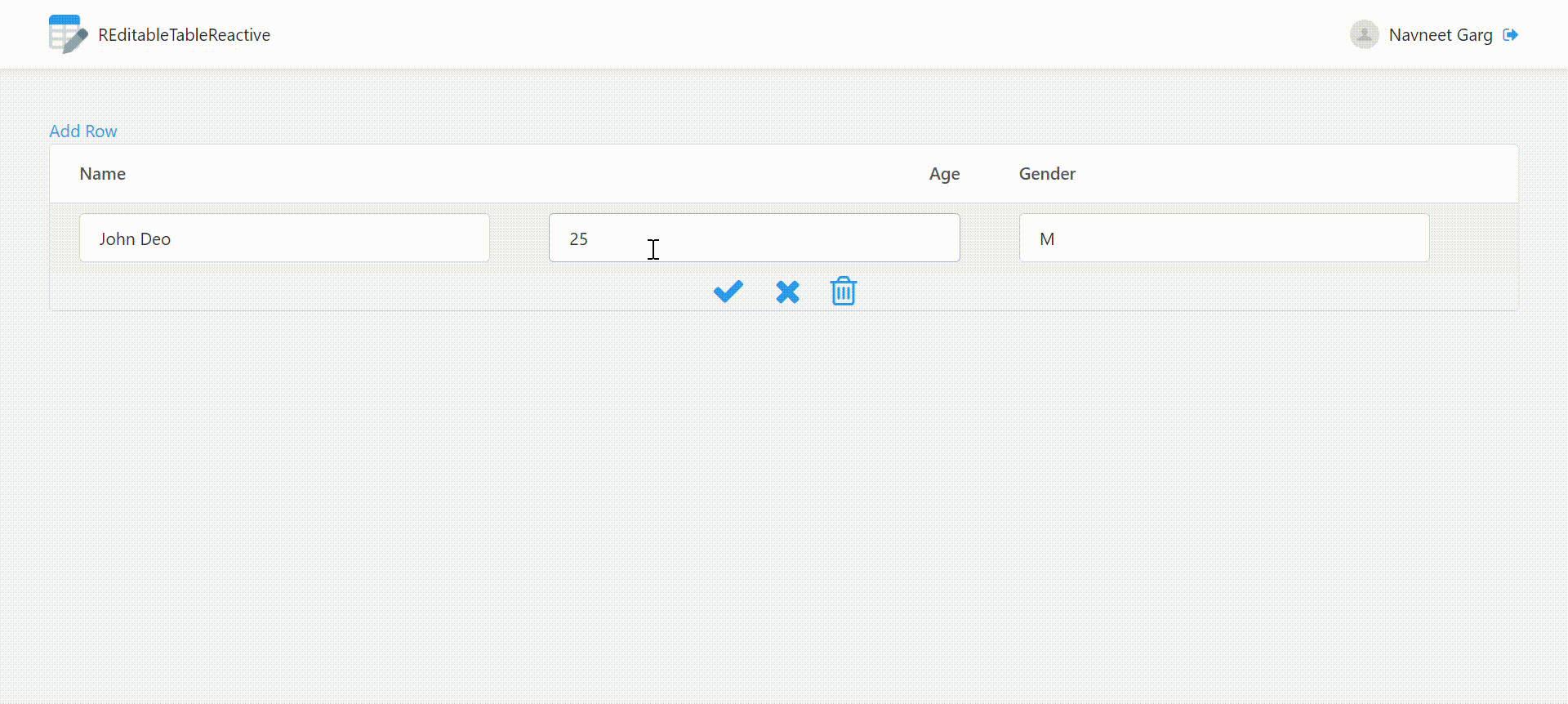Cancel row edit with X icon

[x=787, y=292]
